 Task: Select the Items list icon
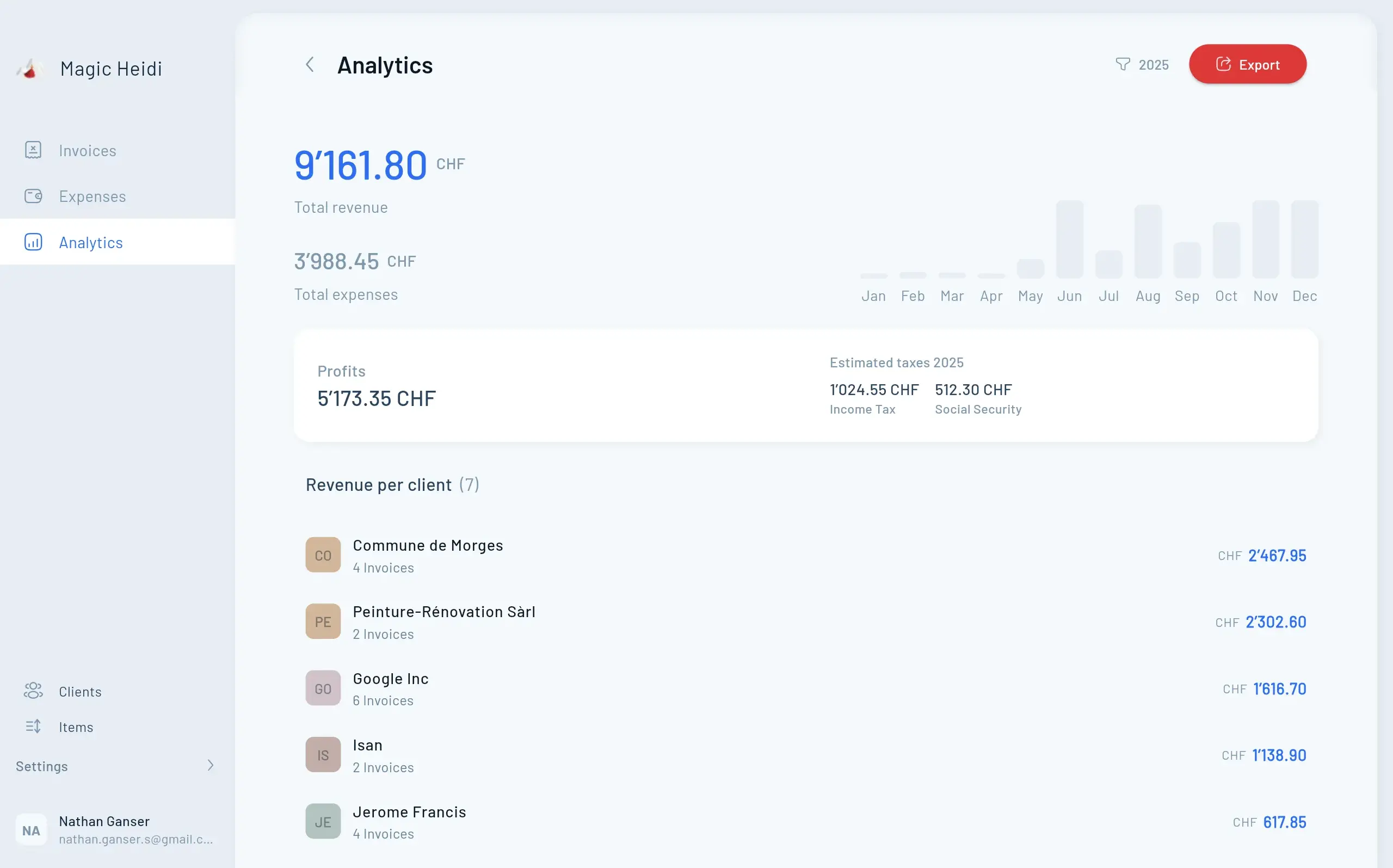33,726
